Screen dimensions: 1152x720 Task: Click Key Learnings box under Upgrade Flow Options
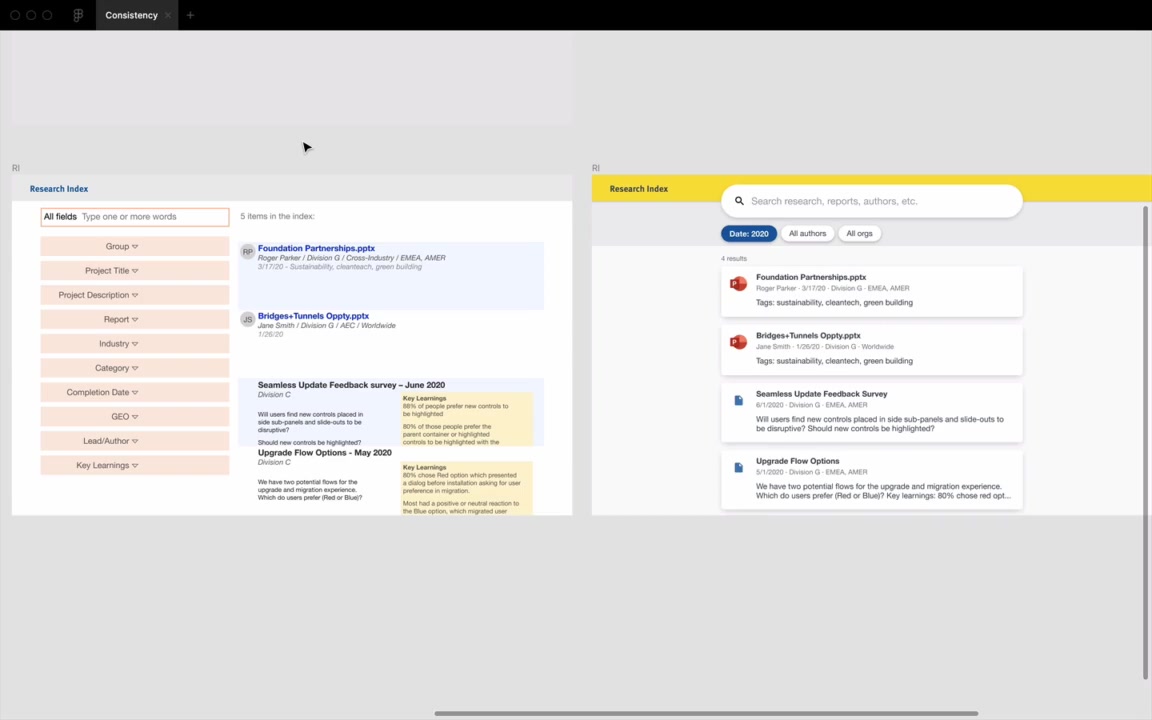(x=467, y=489)
